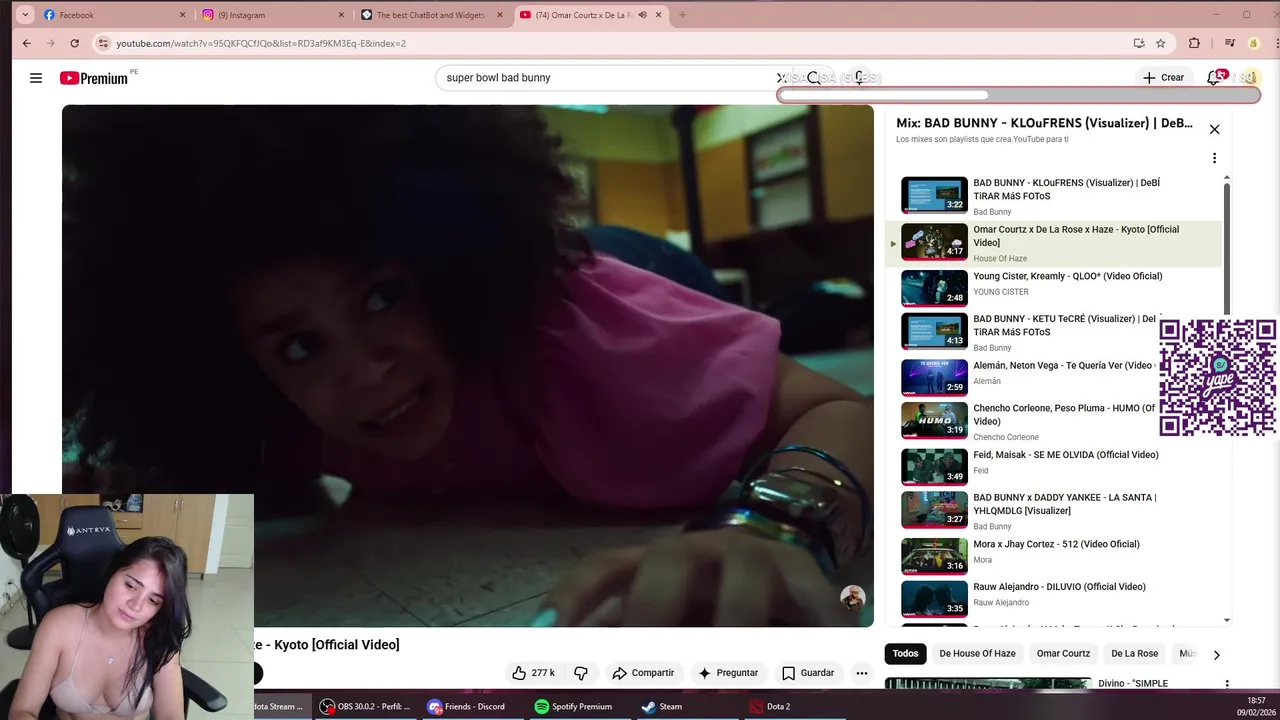Open the YouTube hamburger guide menu
This screenshot has height=720, width=1280.
click(36, 78)
